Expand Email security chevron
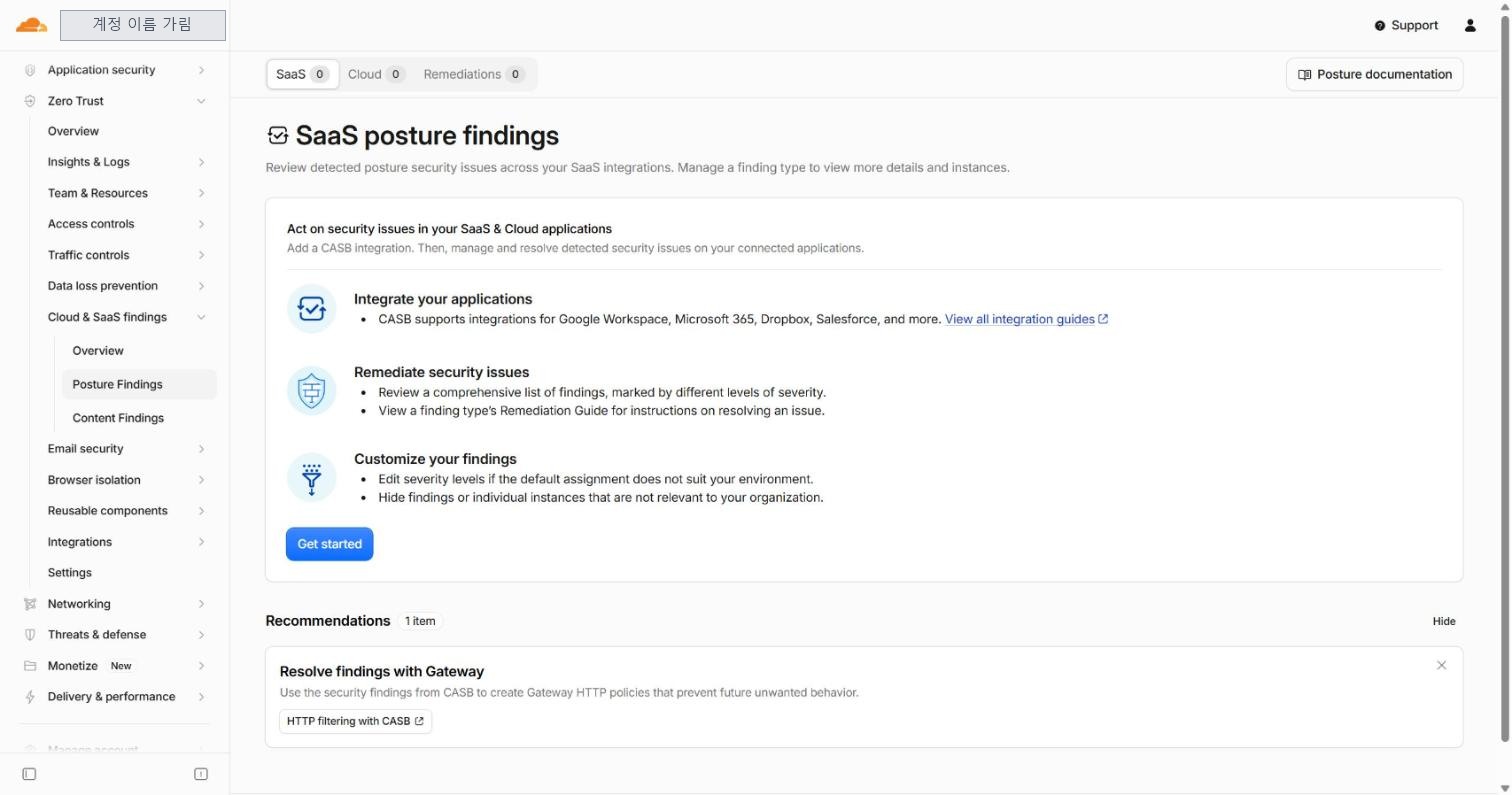1512x795 pixels. tap(201, 449)
